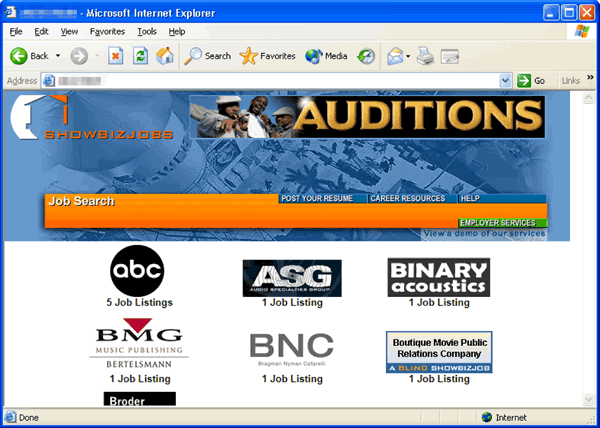Show browsing History with the clock icon
Viewport: 600px width, 428px height.
[367, 56]
